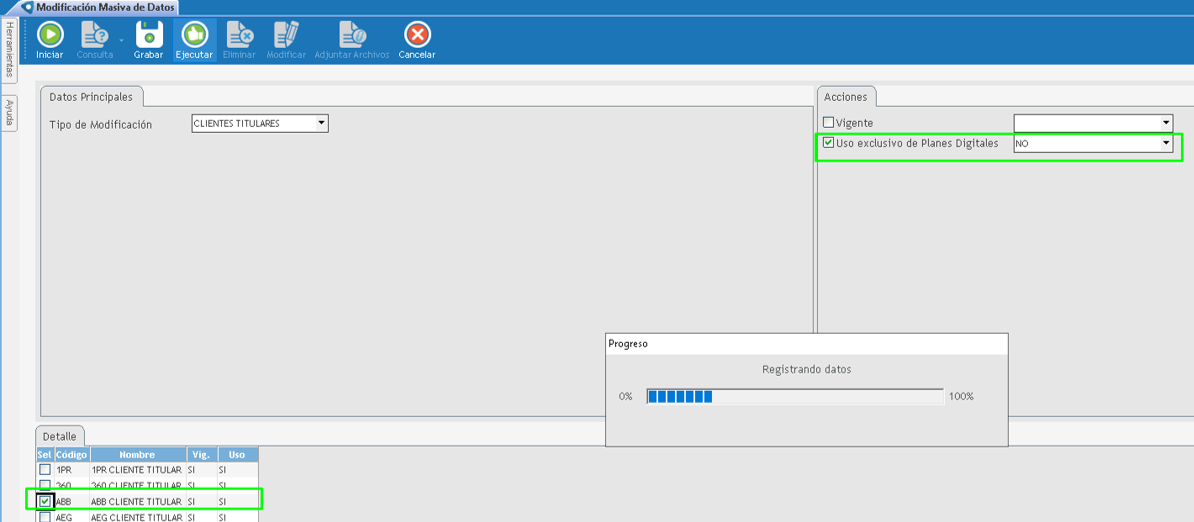Enable the Vigente checkbox
This screenshot has width=1194, height=522.
click(828, 123)
